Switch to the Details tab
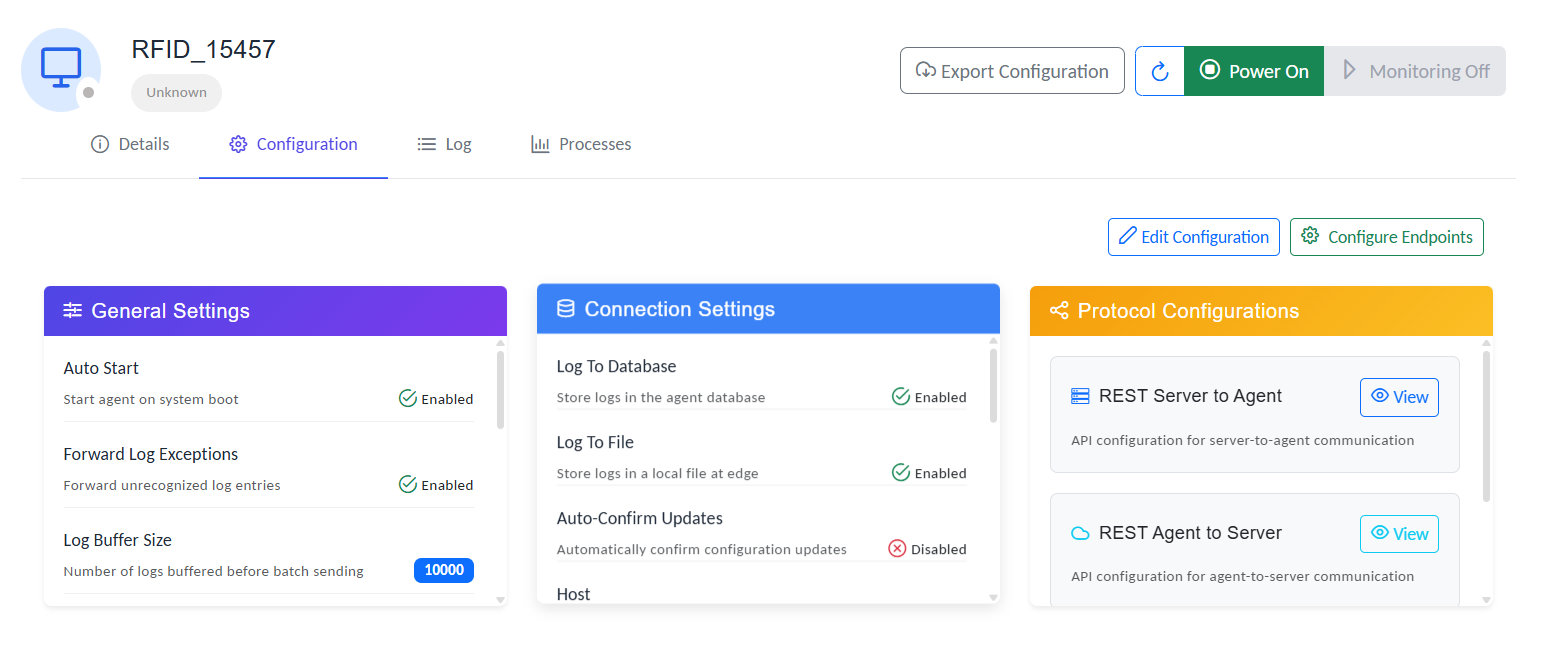1542x652 pixels. point(130,144)
